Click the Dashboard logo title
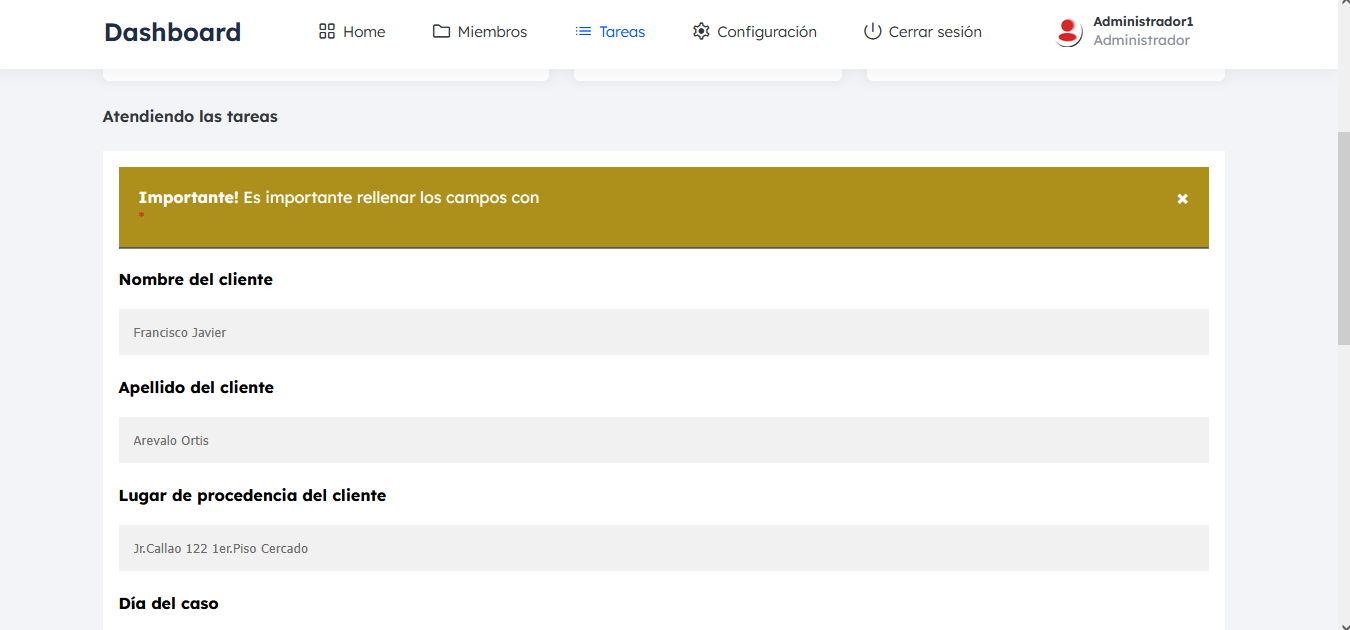Image resolution: width=1350 pixels, height=630 pixels. coord(172,32)
